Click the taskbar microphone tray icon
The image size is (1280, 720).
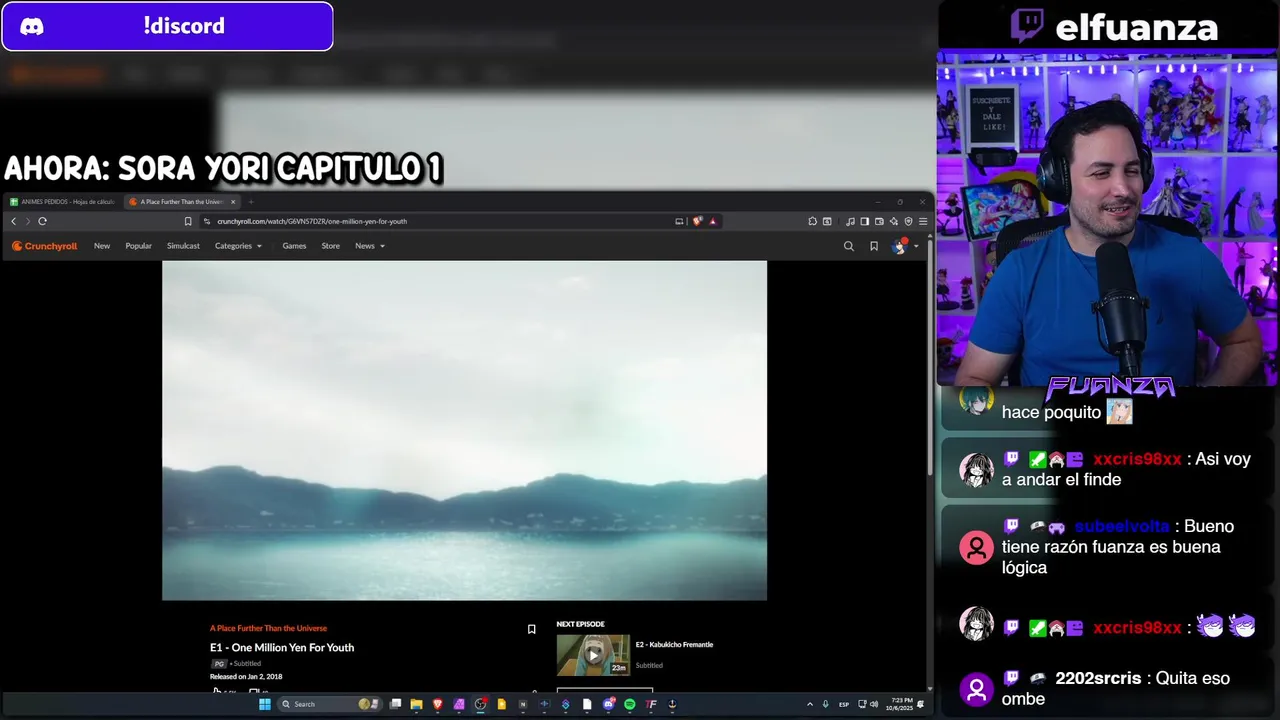coord(825,704)
